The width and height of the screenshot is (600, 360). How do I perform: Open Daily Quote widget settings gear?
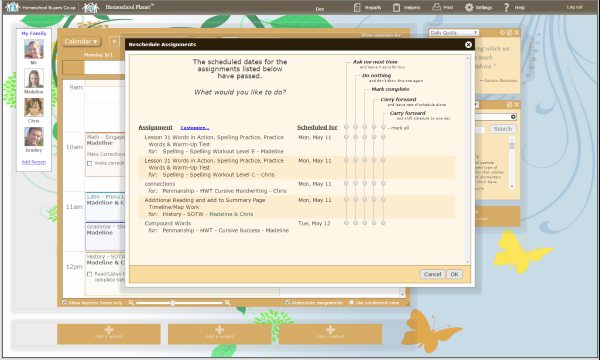coord(502,33)
